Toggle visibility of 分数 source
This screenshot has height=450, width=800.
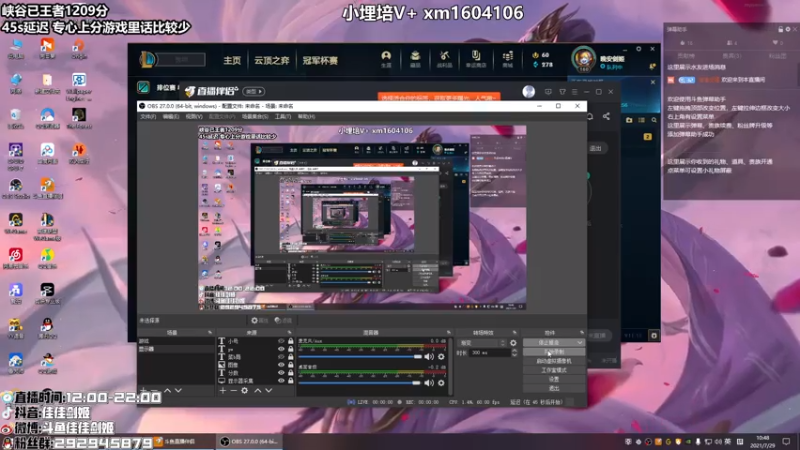pyautogui.click(x=281, y=372)
